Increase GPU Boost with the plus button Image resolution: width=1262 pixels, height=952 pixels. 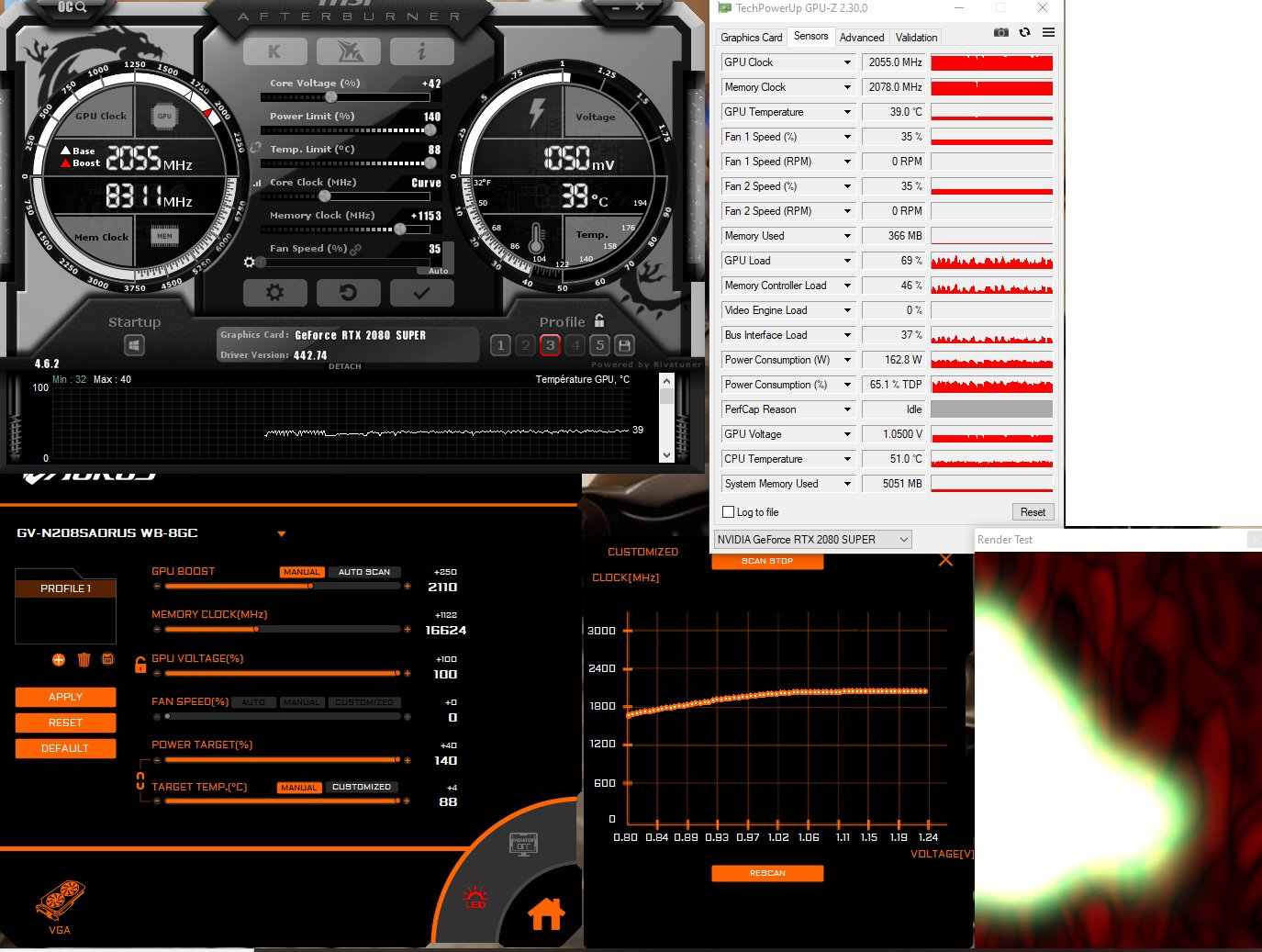[408, 586]
